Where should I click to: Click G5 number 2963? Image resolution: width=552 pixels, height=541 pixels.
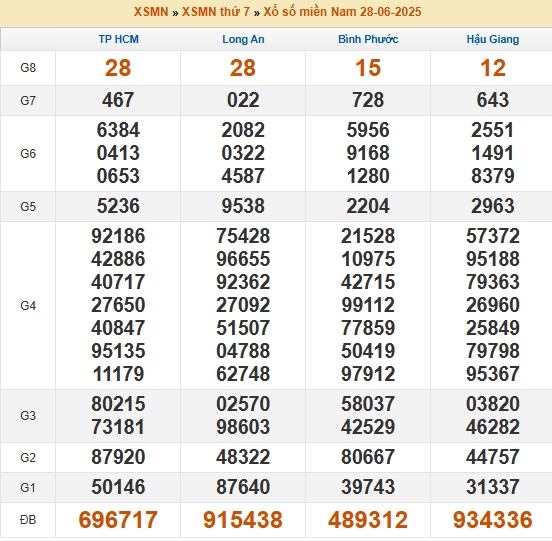[x=493, y=206]
